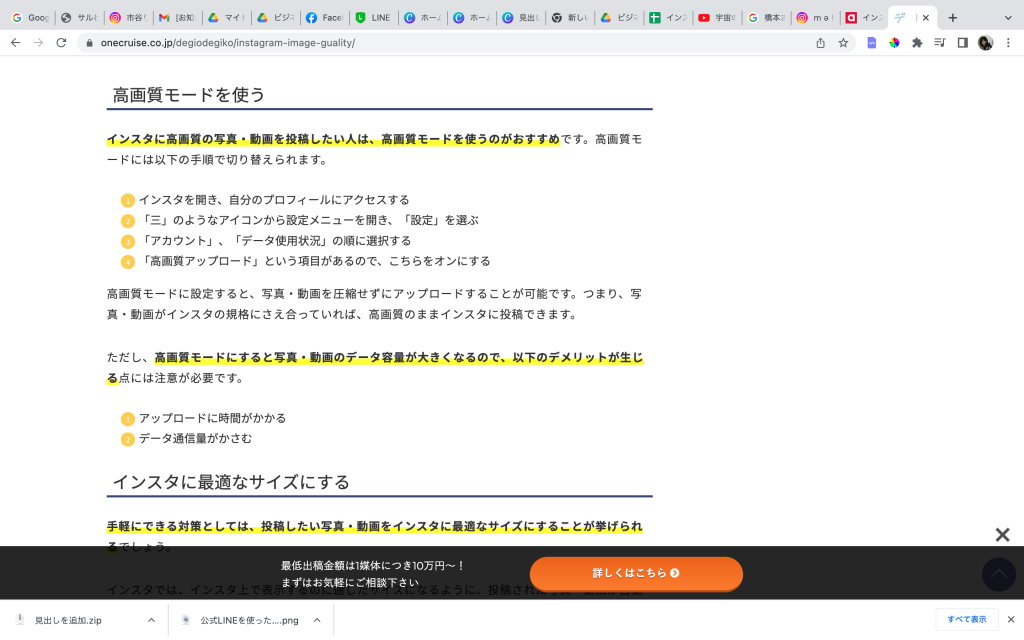Switch to the Facebook tab

tap(325, 18)
